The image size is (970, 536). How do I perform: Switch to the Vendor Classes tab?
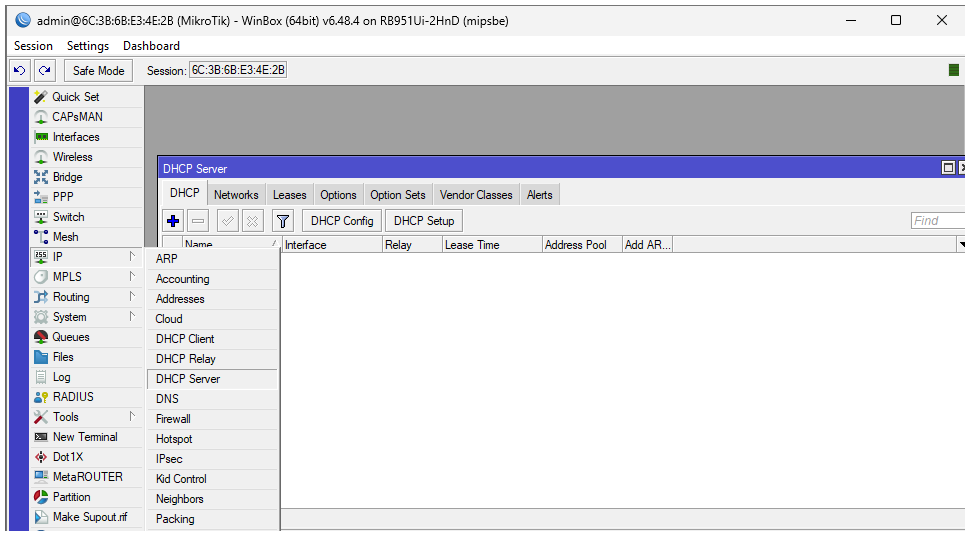pos(476,194)
